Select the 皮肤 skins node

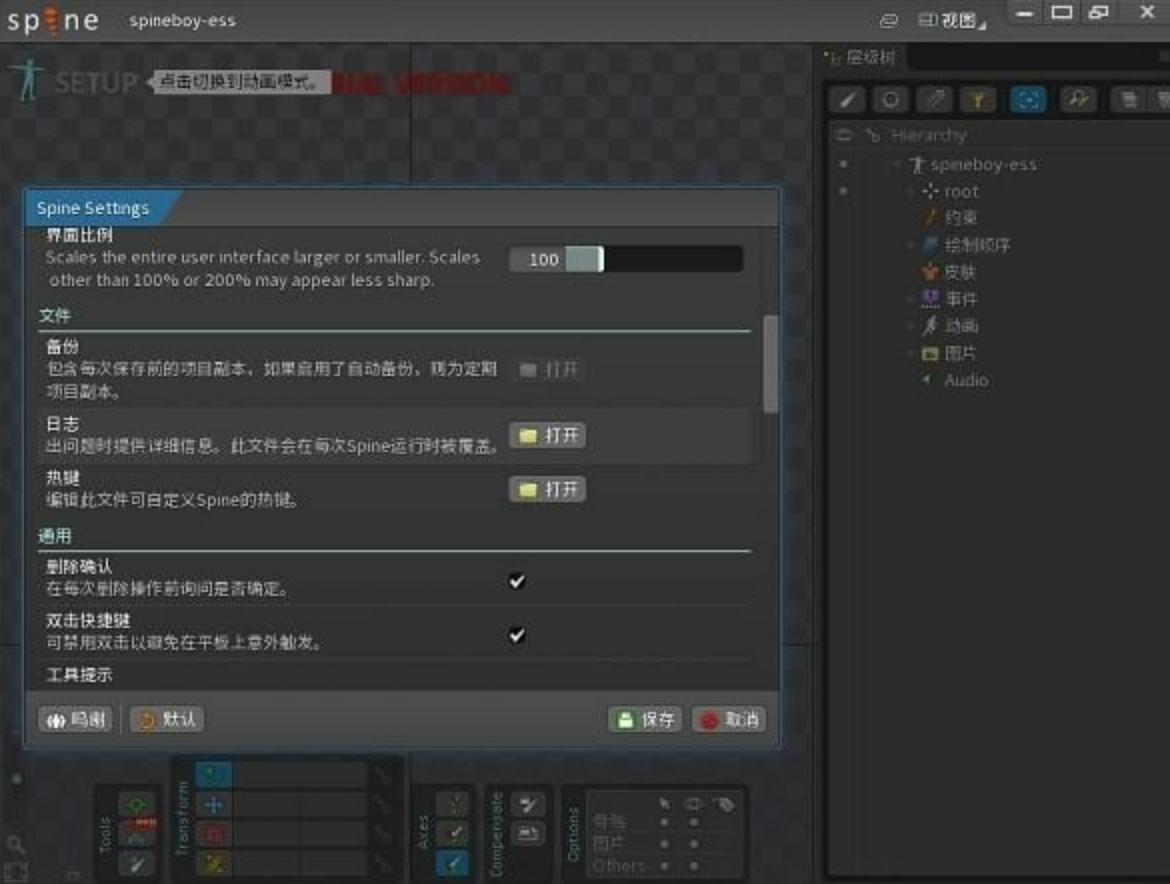click(949, 272)
